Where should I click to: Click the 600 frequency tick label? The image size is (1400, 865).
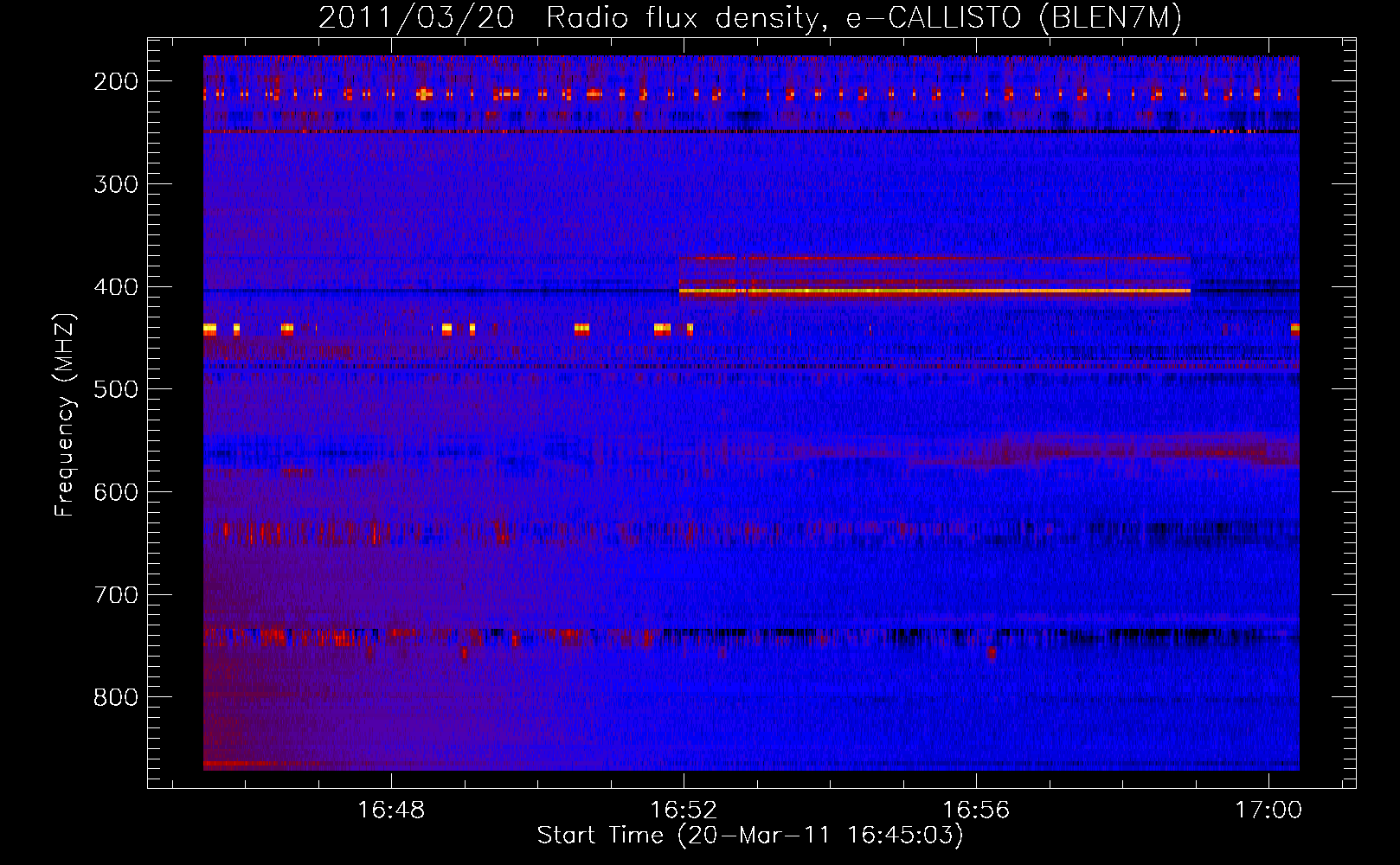pyautogui.click(x=116, y=492)
